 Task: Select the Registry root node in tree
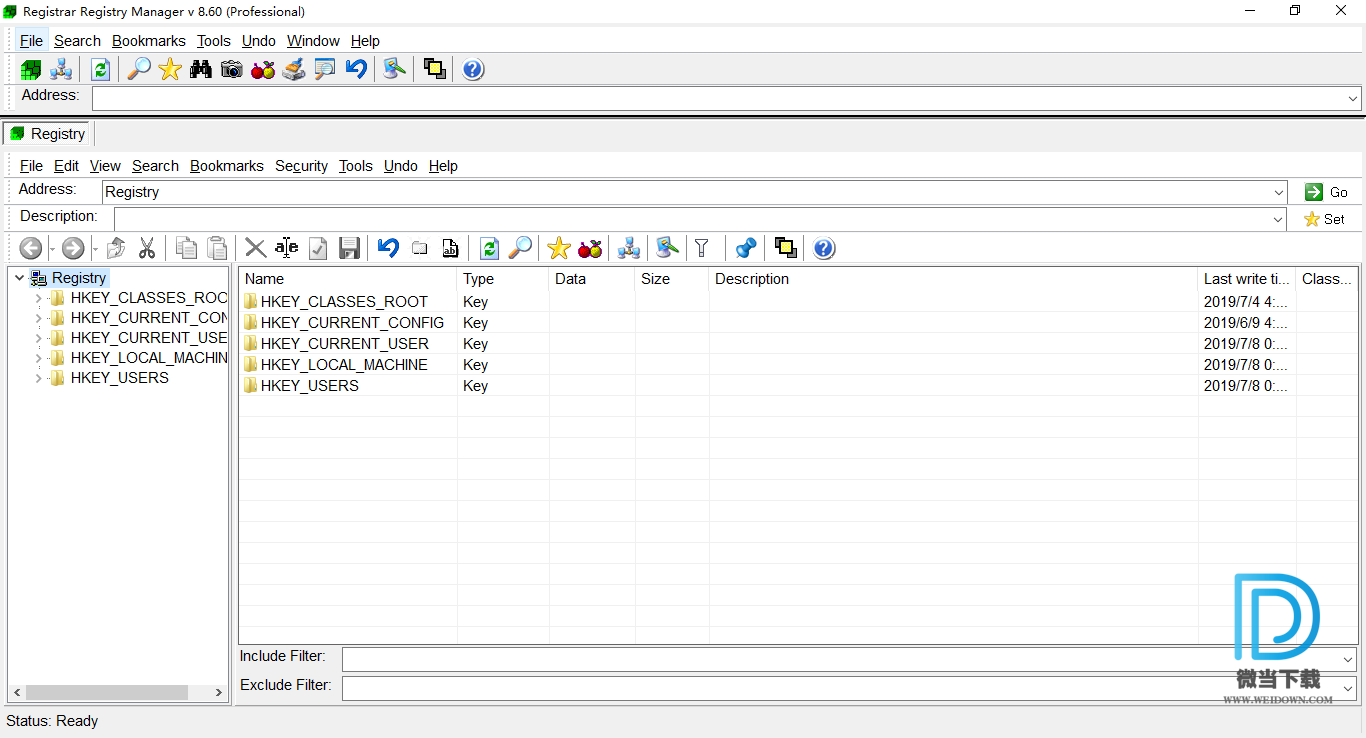pyautogui.click(x=78, y=278)
